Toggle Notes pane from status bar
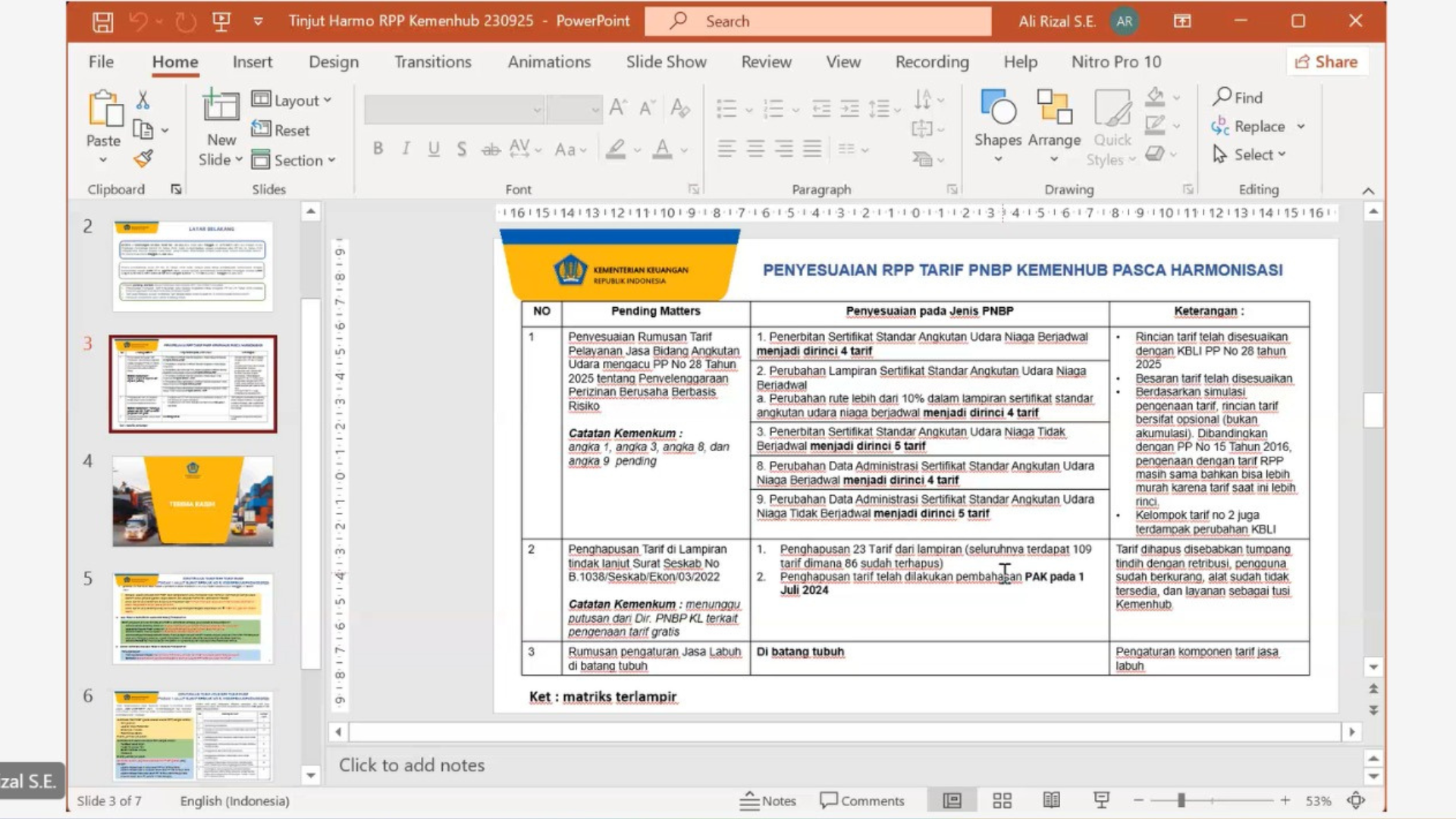Screen dimensions: 1456x819 (767, 801)
